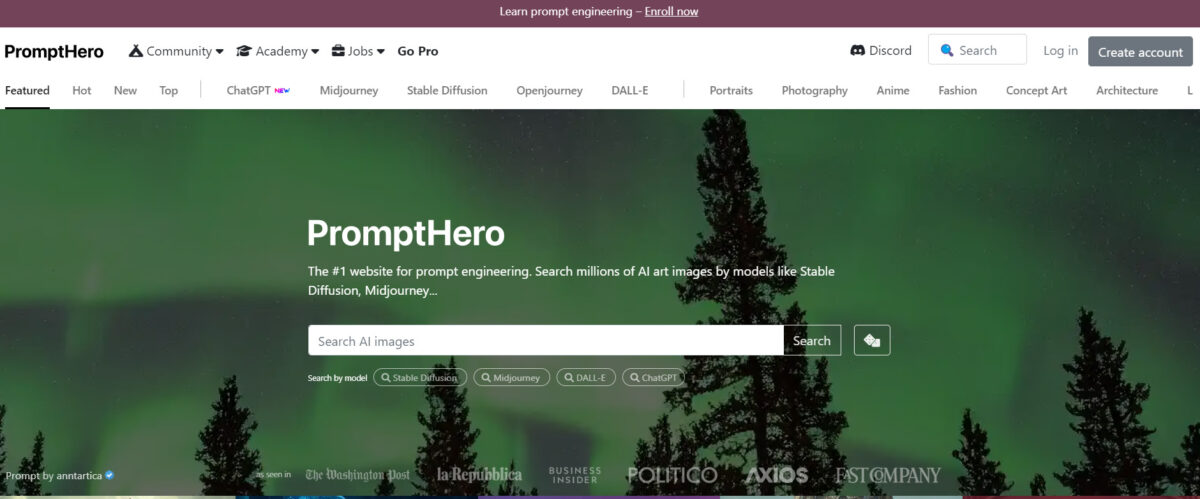Select the DALL-E model search chip
This screenshot has width=1200, height=499.
click(586, 378)
